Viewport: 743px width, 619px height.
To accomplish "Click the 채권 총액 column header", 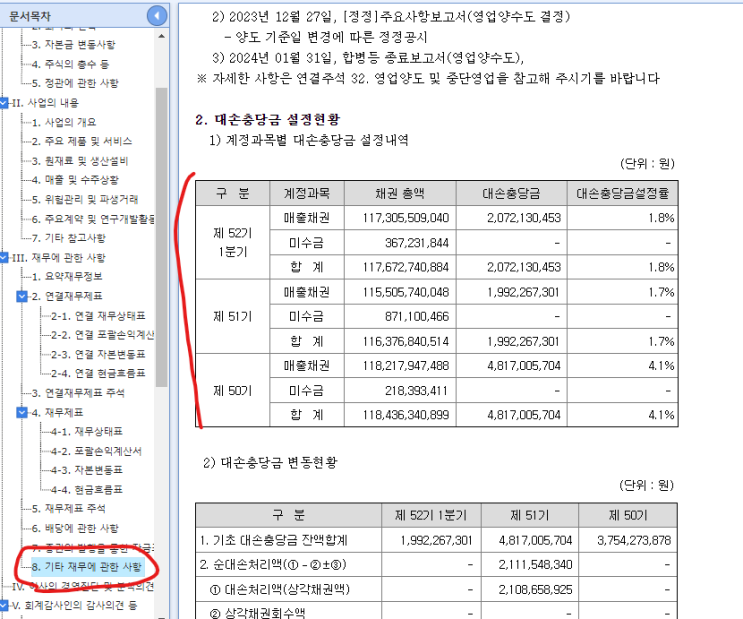I will tap(400, 193).
